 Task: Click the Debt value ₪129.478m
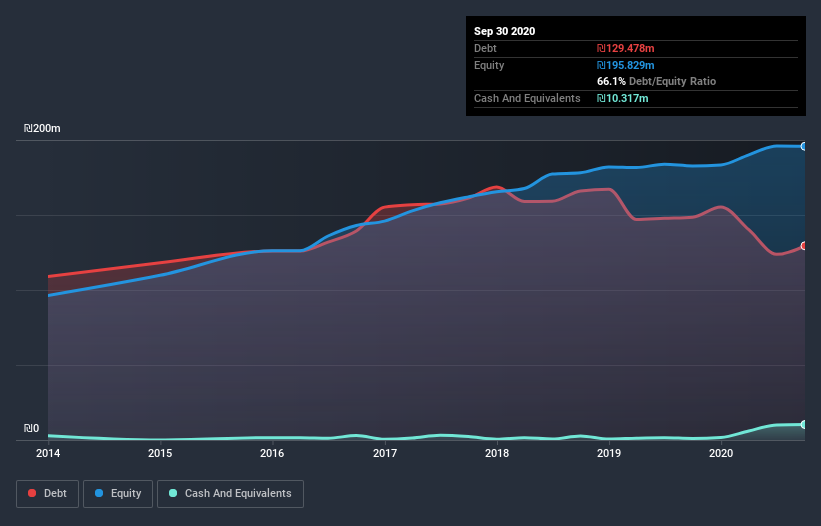tap(625, 48)
